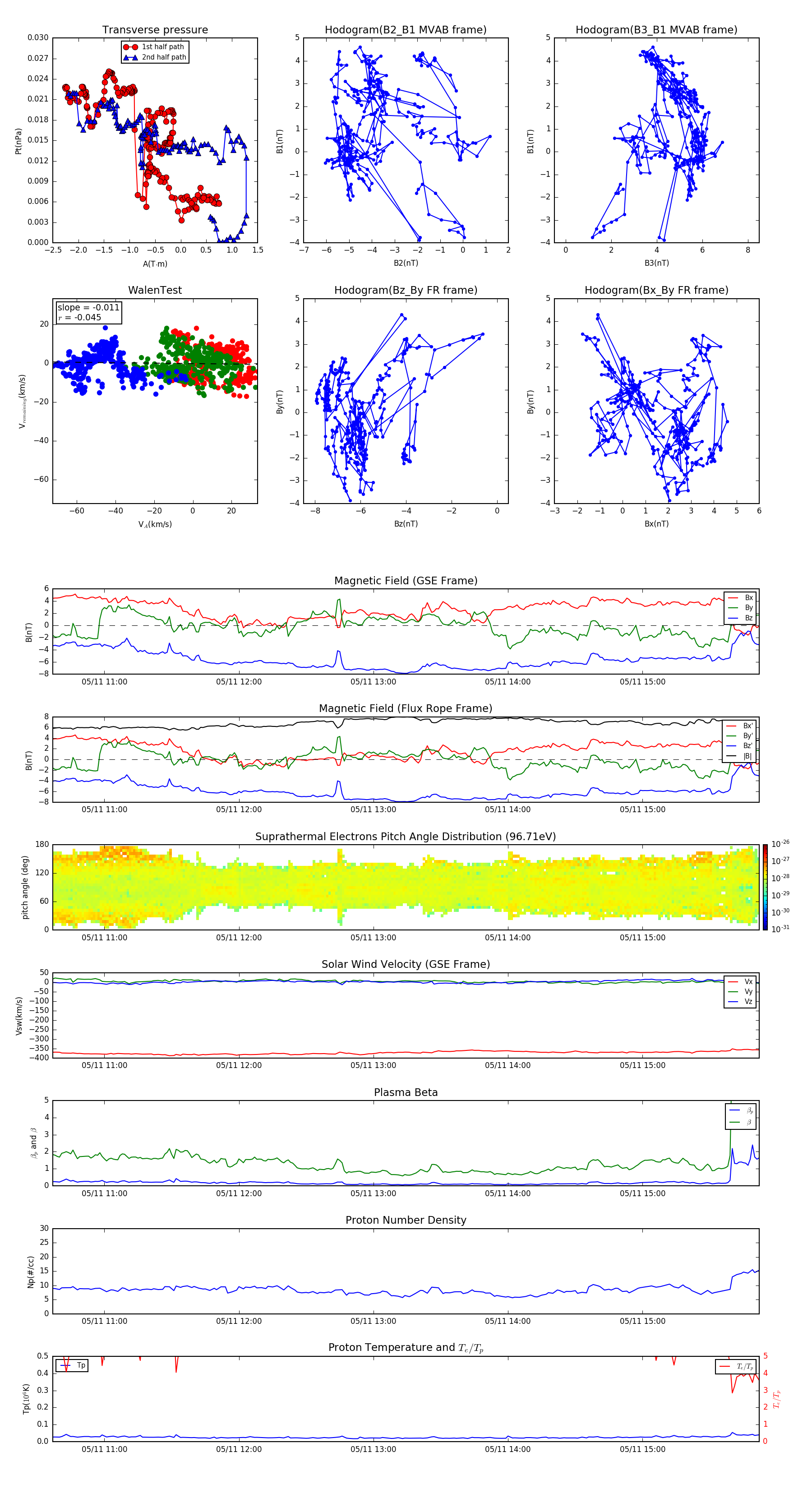
Task: Click the 'Bz(nT)' x-axis label
Action: tap(406, 524)
